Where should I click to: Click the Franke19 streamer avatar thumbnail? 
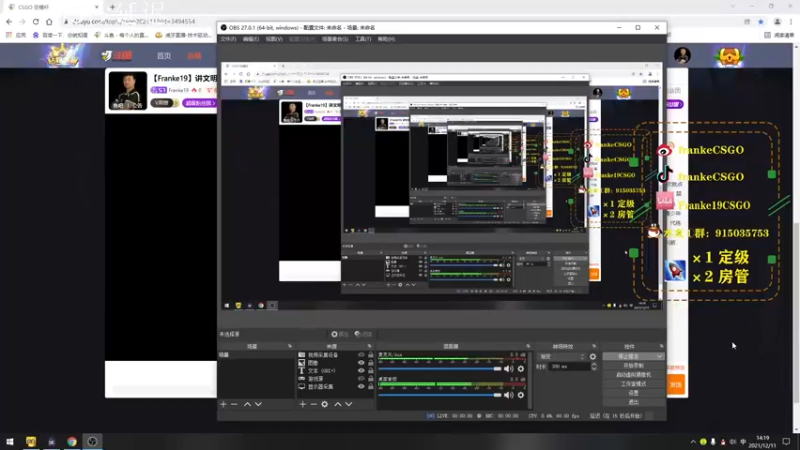click(128, 91)
